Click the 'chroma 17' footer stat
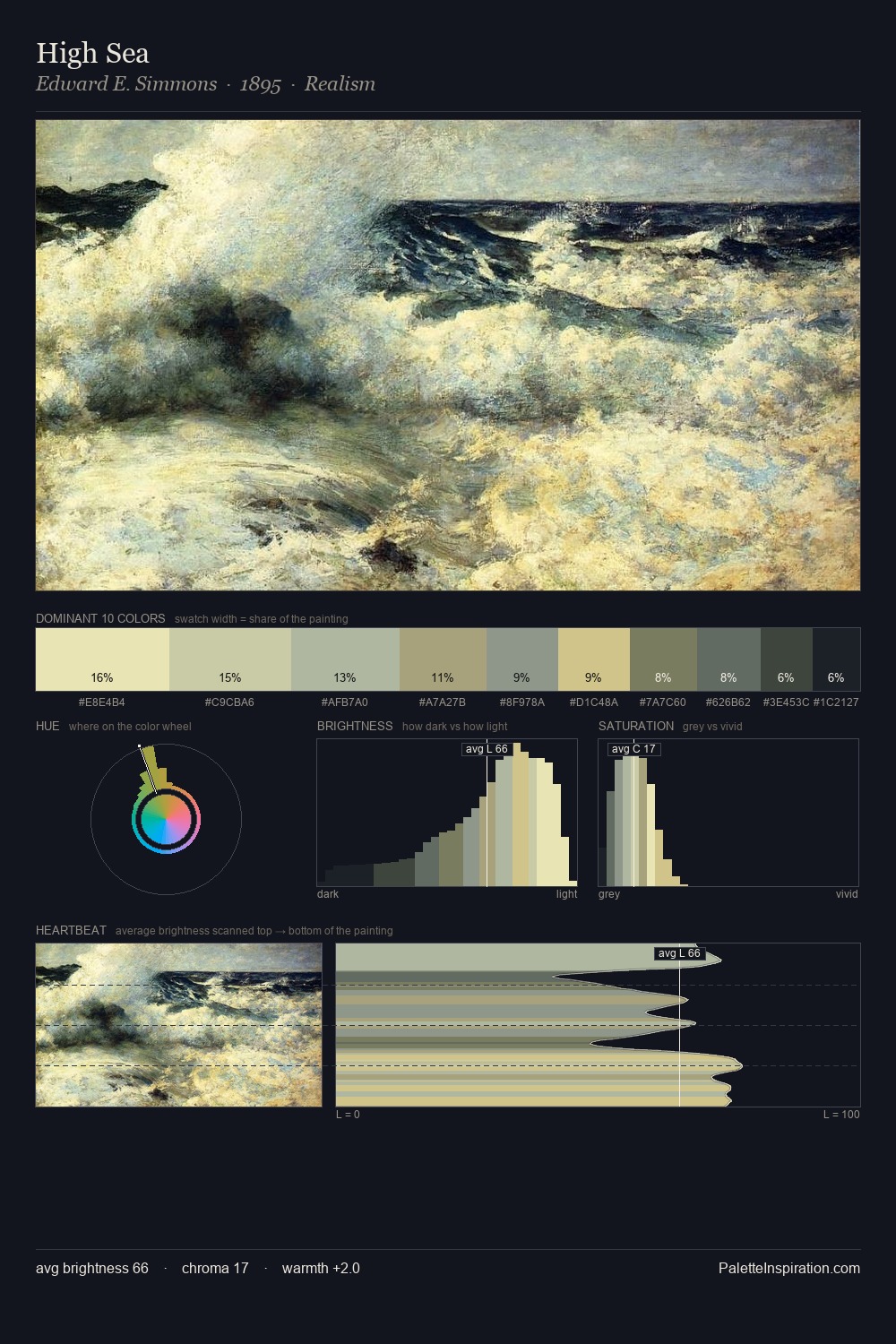 coord(215,1268)
